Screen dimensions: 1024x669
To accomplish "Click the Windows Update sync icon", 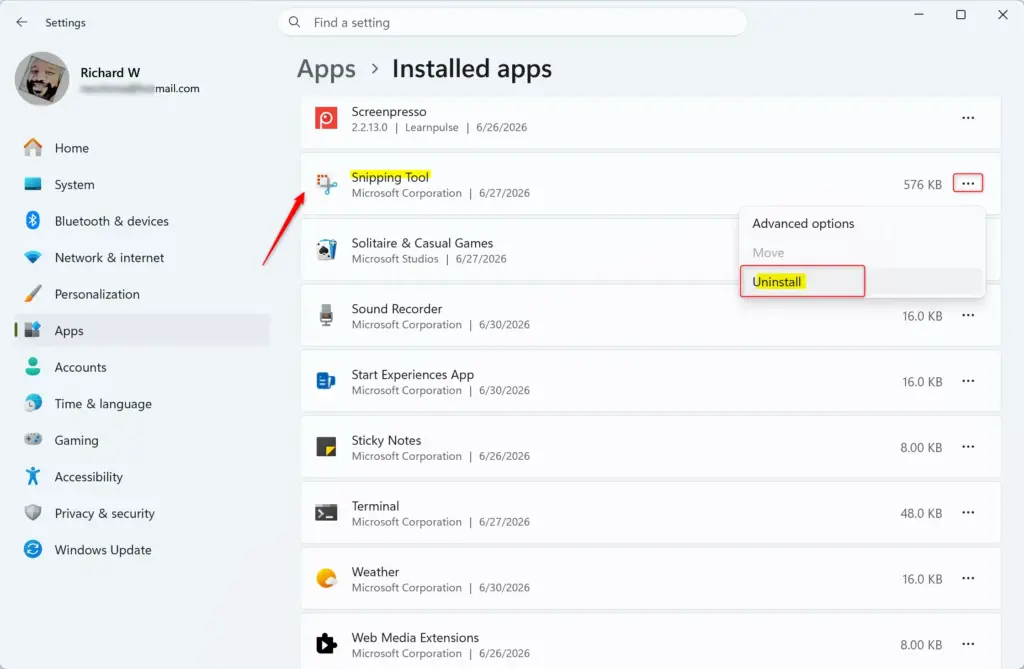I will pyautogui.click(x=33, y=549).
